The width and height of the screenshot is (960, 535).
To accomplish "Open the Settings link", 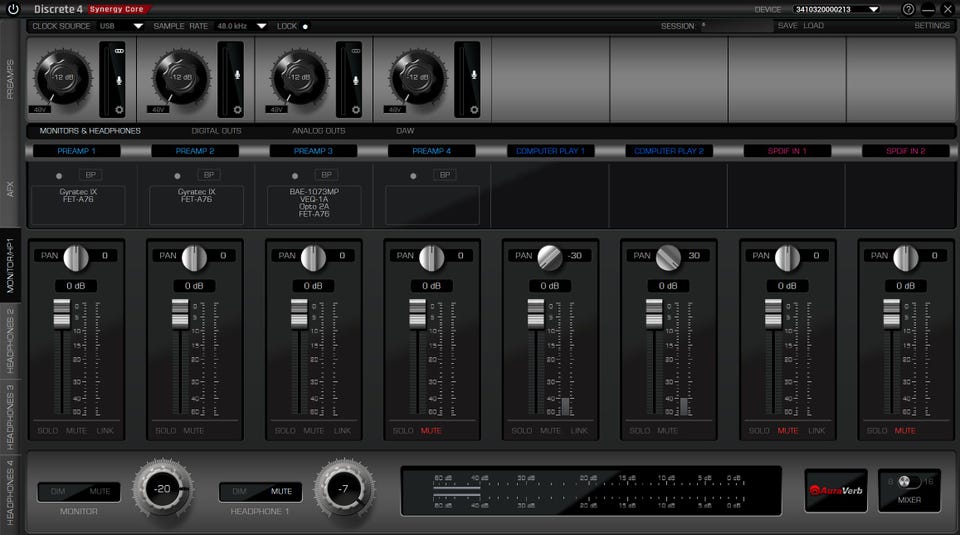I will pyautogui.click(x=931, y=26).
